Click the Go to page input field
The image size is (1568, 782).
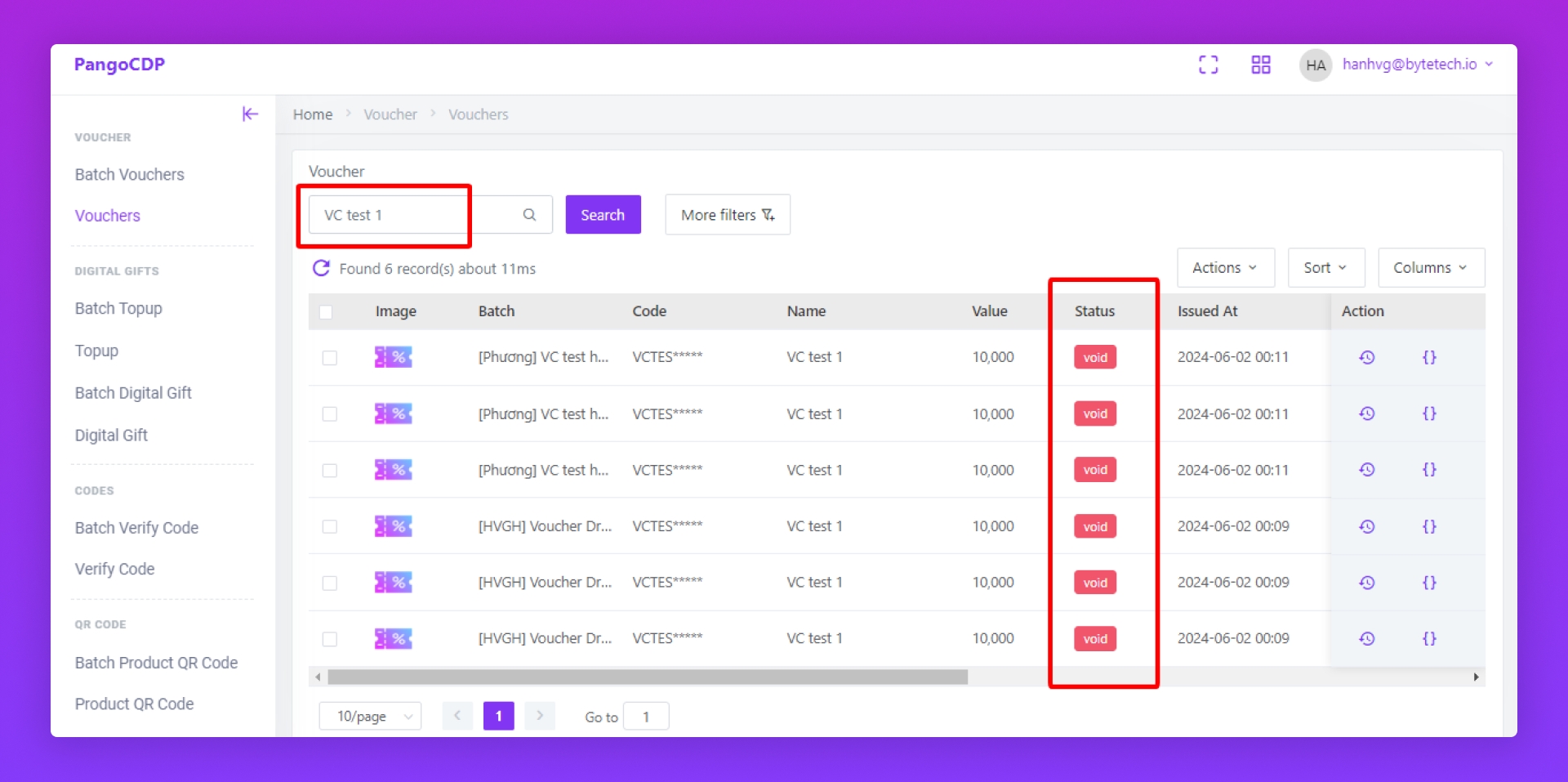pos(646,717)
